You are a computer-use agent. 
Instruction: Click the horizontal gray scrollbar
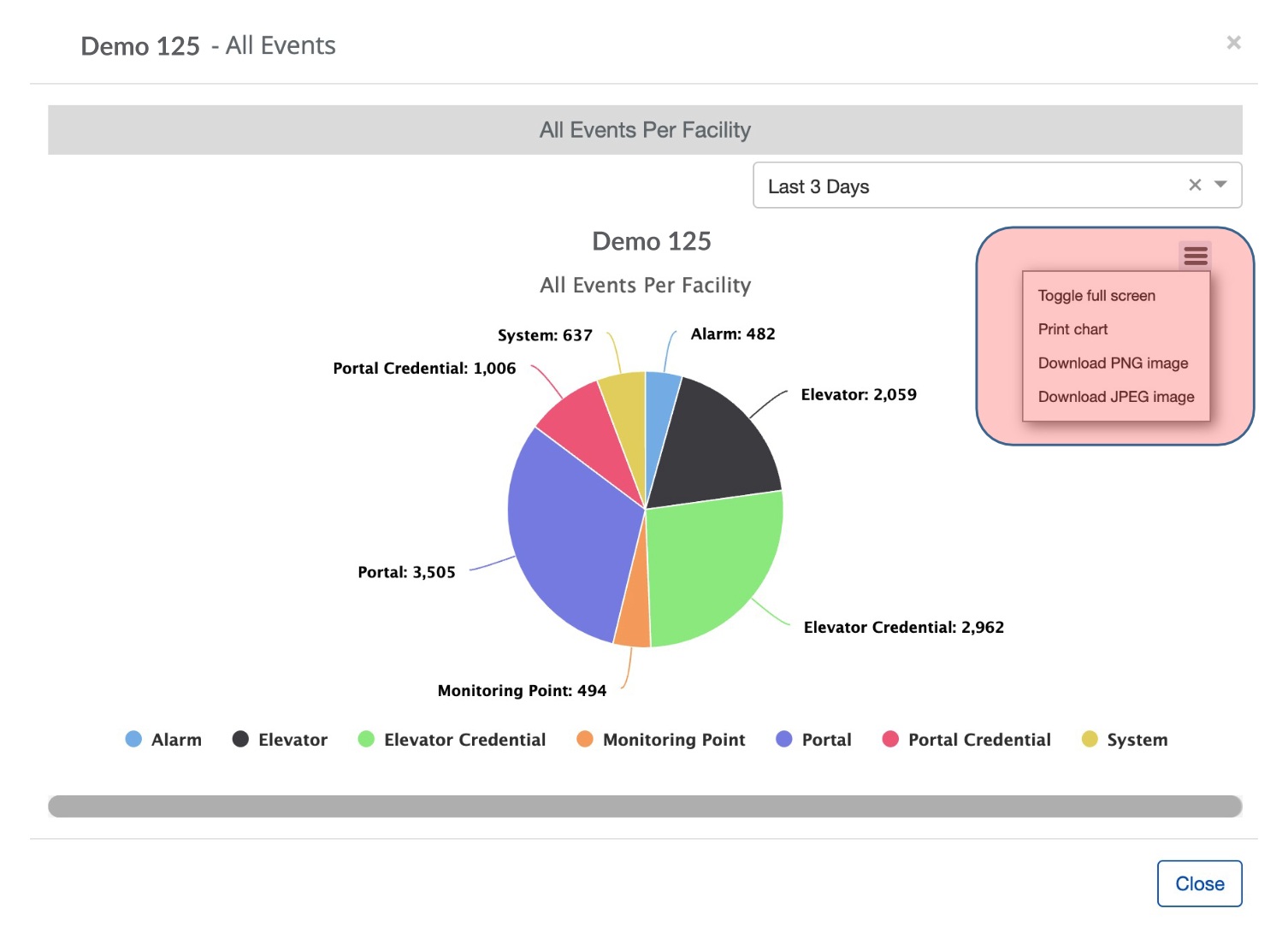pyautogui.click(x=645, y=806)
